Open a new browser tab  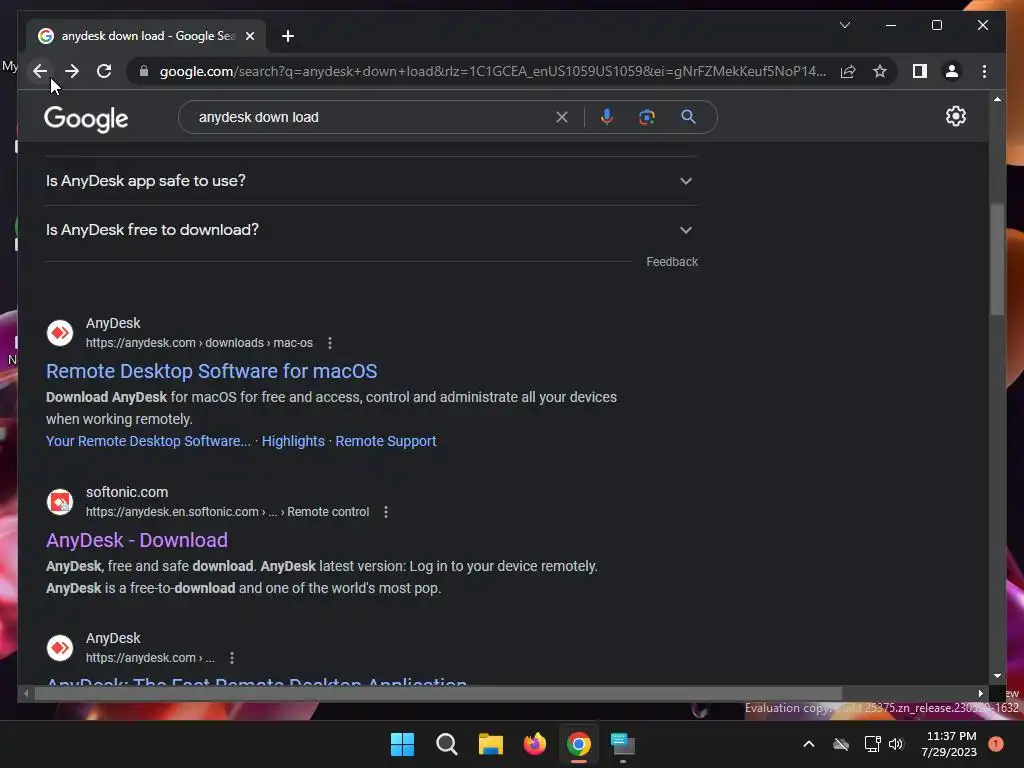288,36
